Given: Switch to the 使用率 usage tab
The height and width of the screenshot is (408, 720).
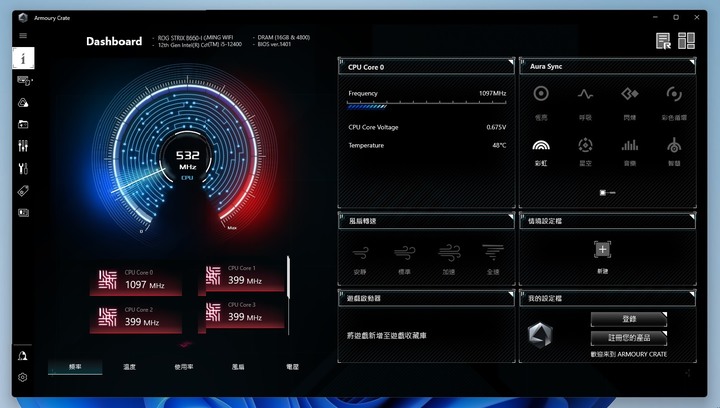Looking at the screenshot, I should [184, 367].
